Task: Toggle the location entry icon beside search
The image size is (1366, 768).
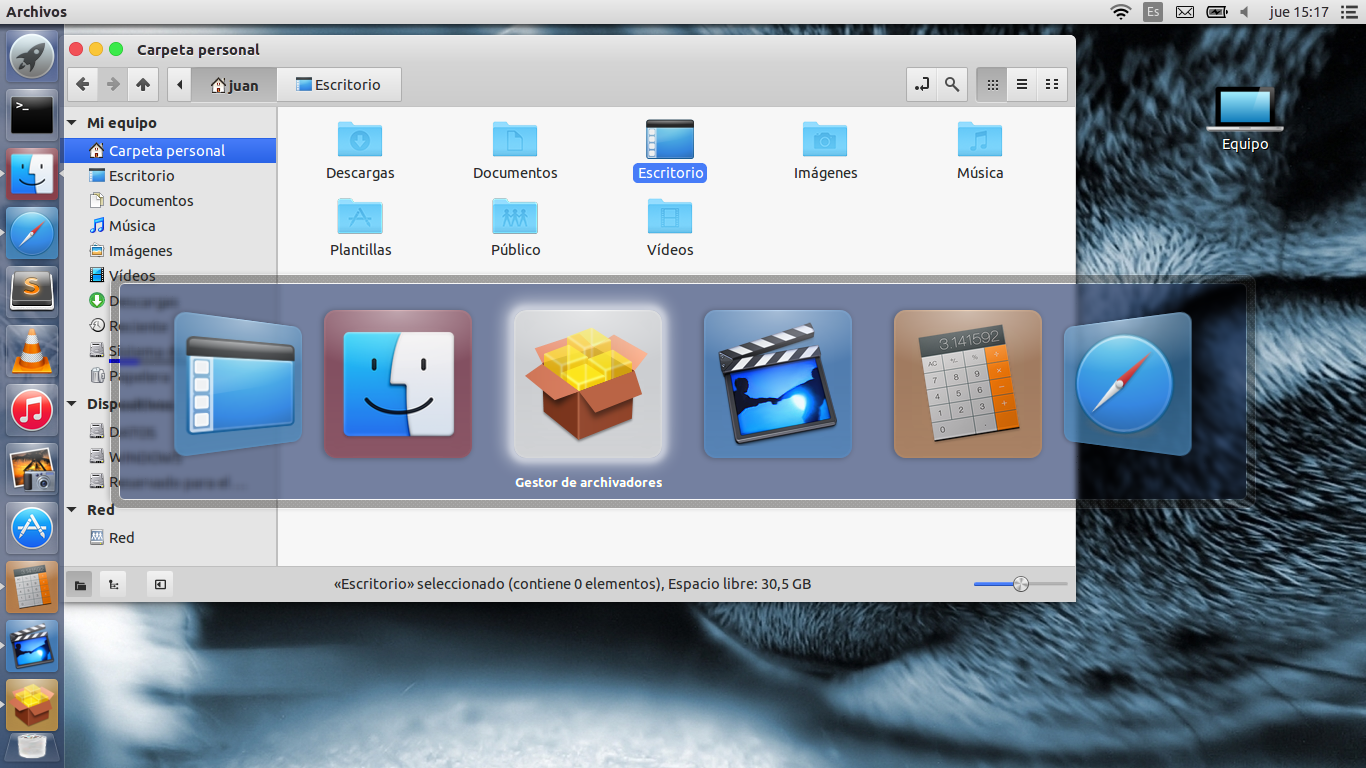Action: pyautogui.click(x=922, y=85)
